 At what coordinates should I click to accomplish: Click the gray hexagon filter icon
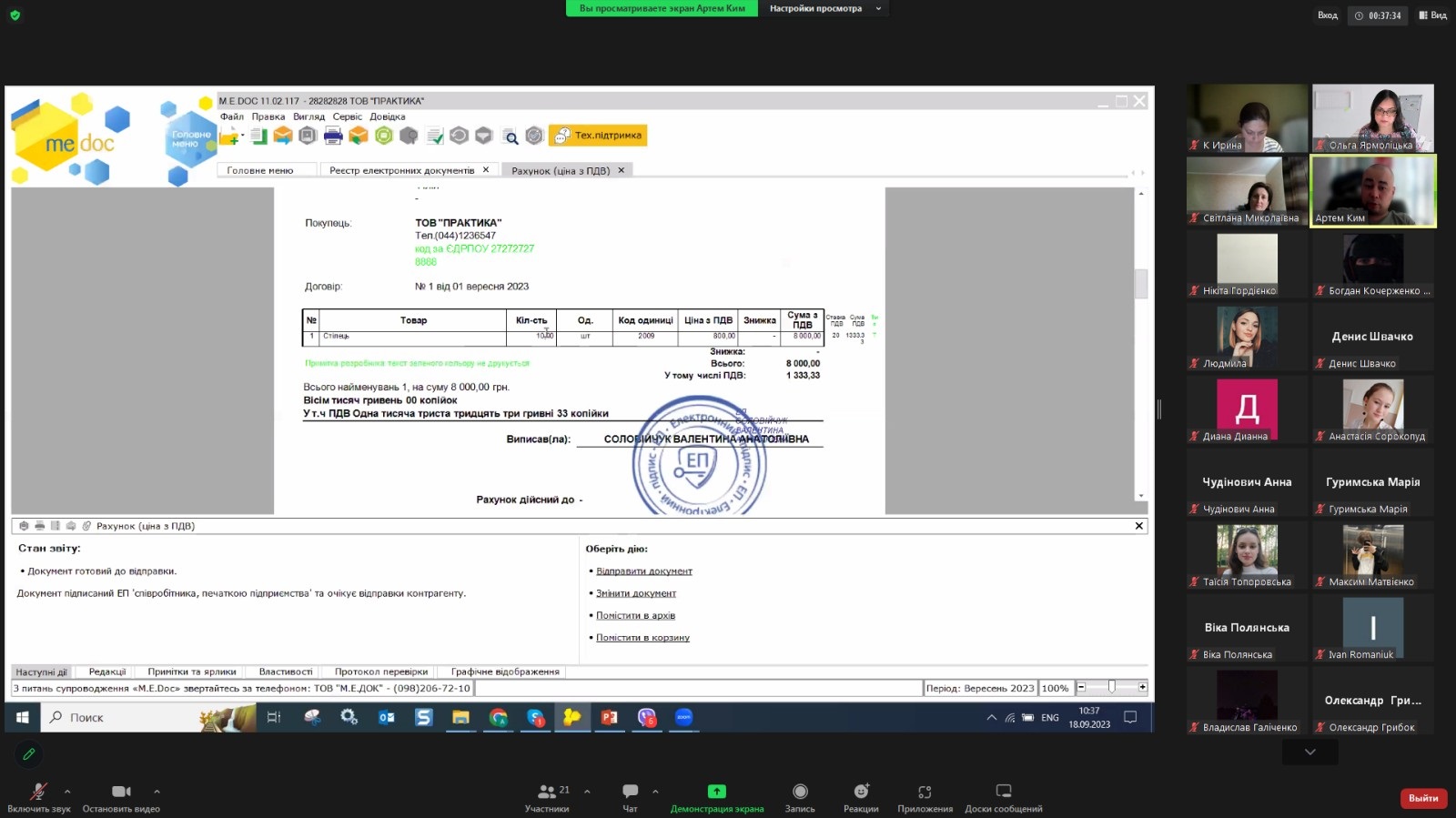(x=484, y=136)
